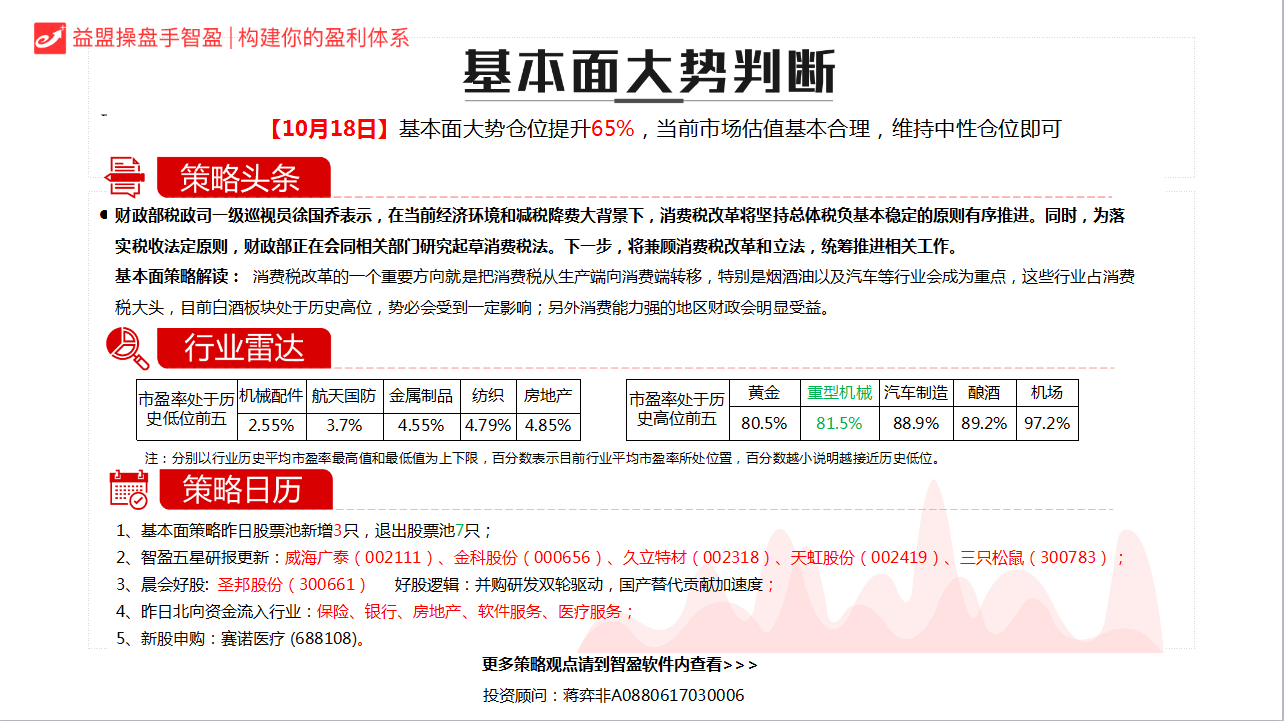
Task: Select the 行业雷达 red banner header
Action: (x=242, y=348)
